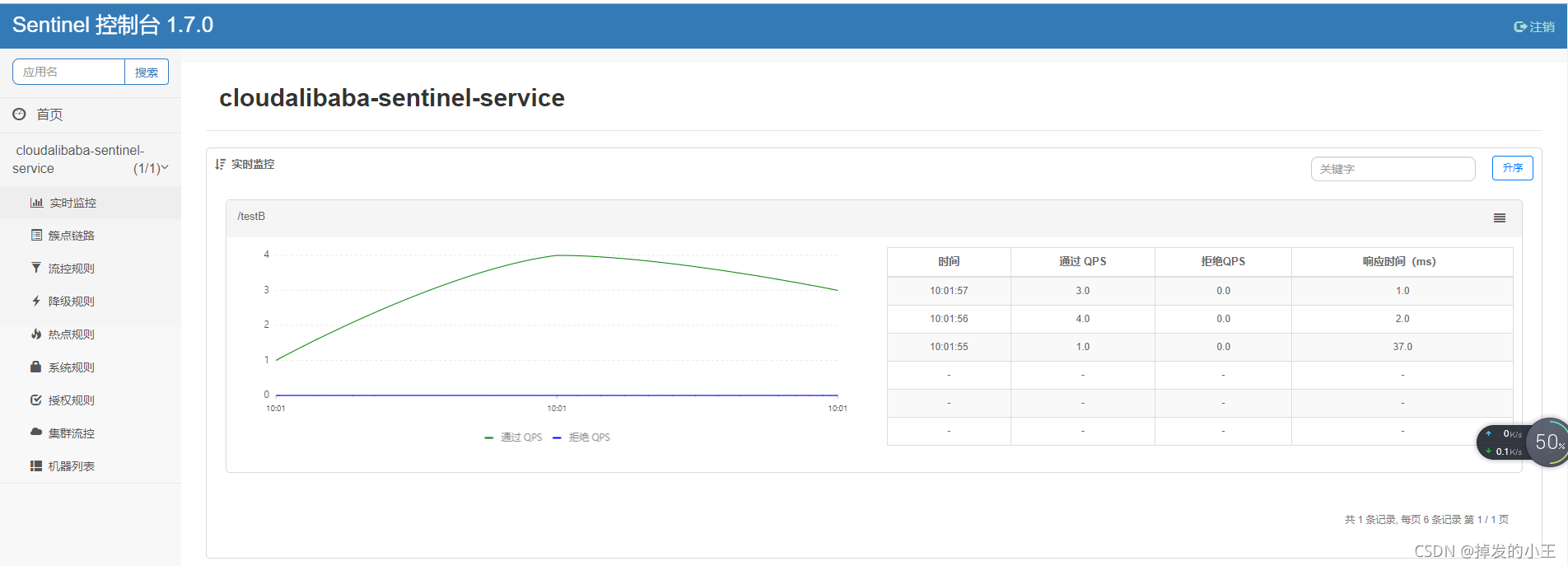Viewport: 1568px width, 566px height.
Task: Click the sort icon beside 实时监控 header
Action: (x=220, y=165)
